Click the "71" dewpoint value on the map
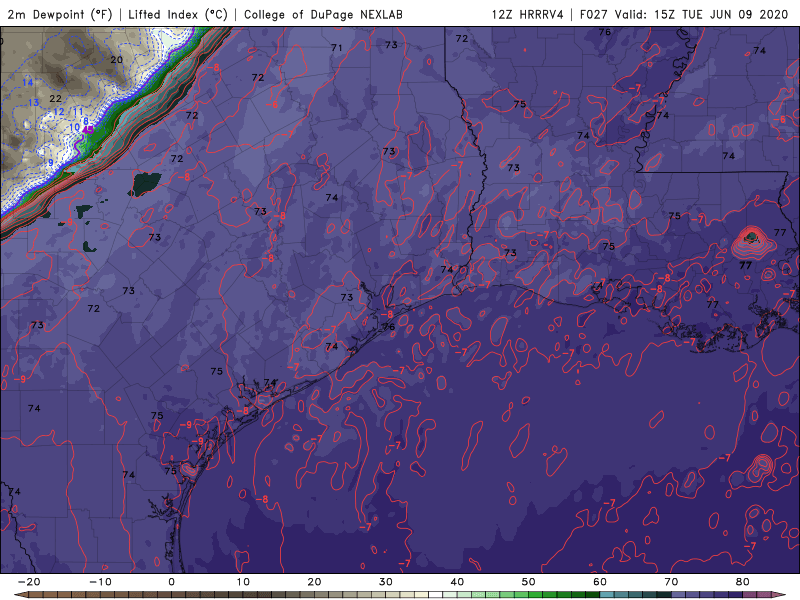This screenshot has height=600, width=800. [x=336, y=48]
